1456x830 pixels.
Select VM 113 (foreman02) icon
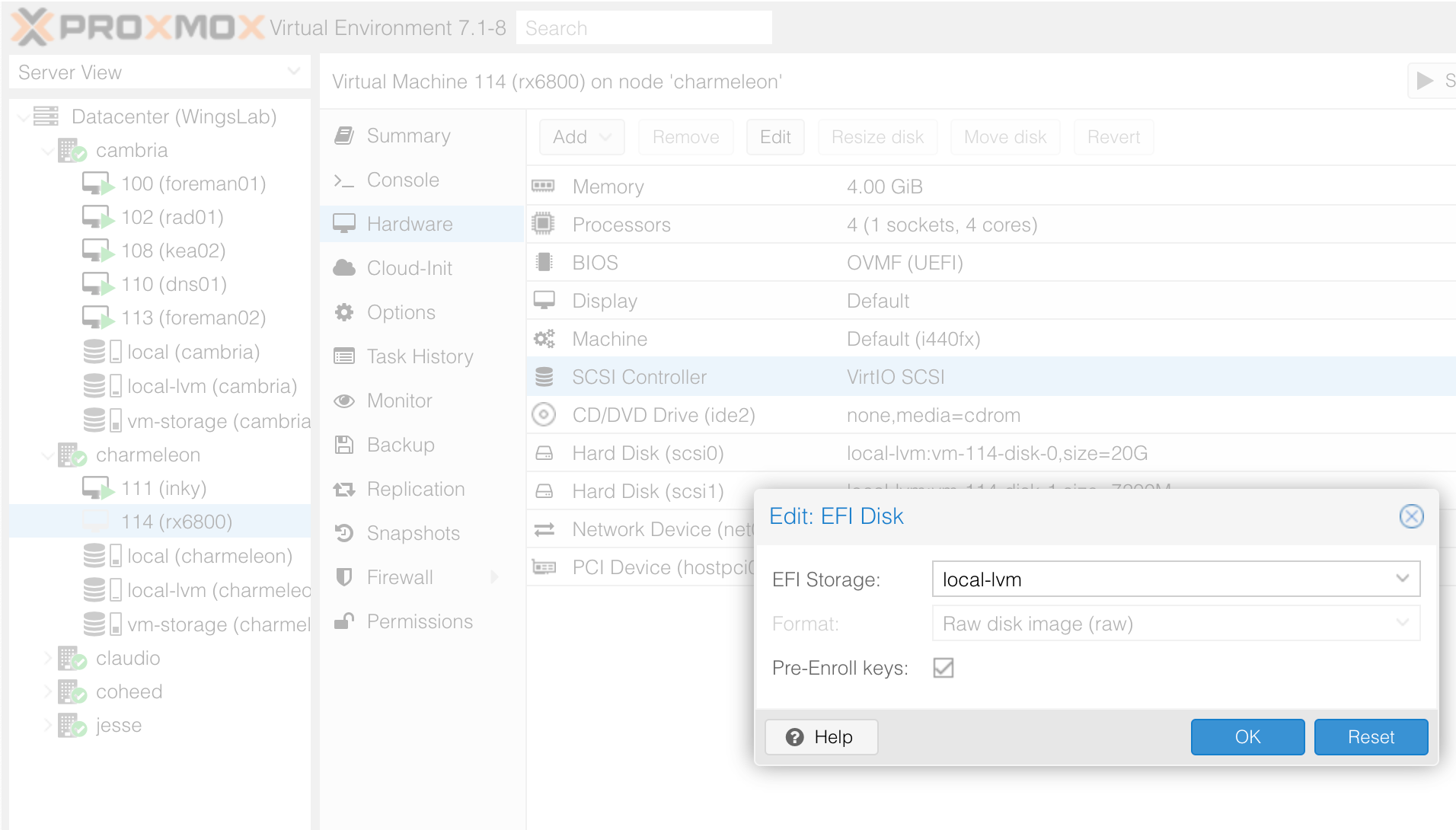[98, 318]
